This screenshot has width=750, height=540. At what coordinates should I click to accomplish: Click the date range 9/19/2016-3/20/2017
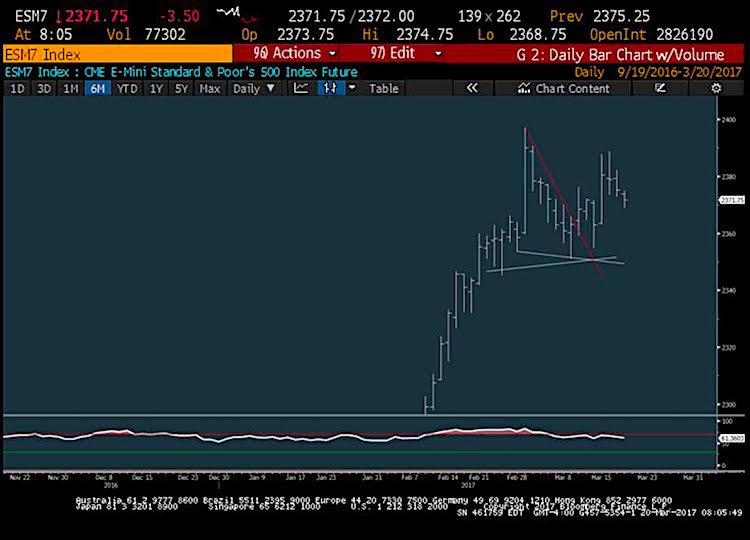coord(679,72)
